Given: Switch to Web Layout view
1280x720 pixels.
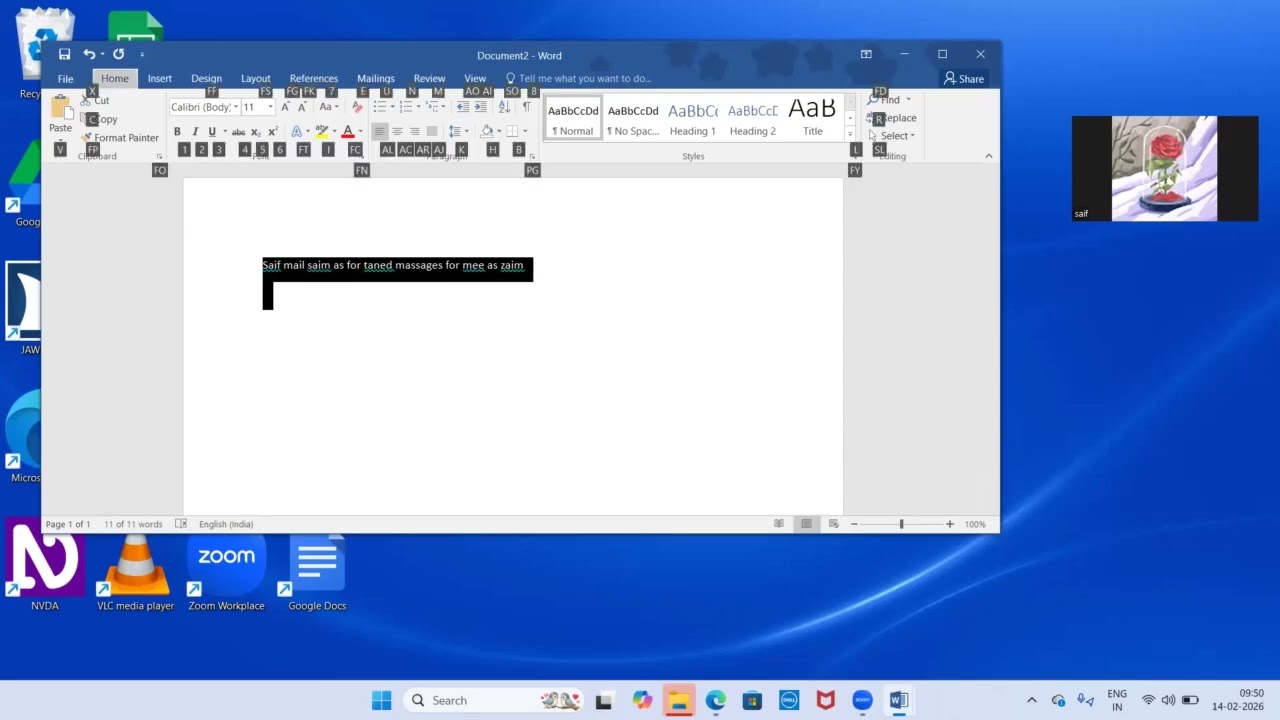Looking at the screenshot, I should pos(833,524).
